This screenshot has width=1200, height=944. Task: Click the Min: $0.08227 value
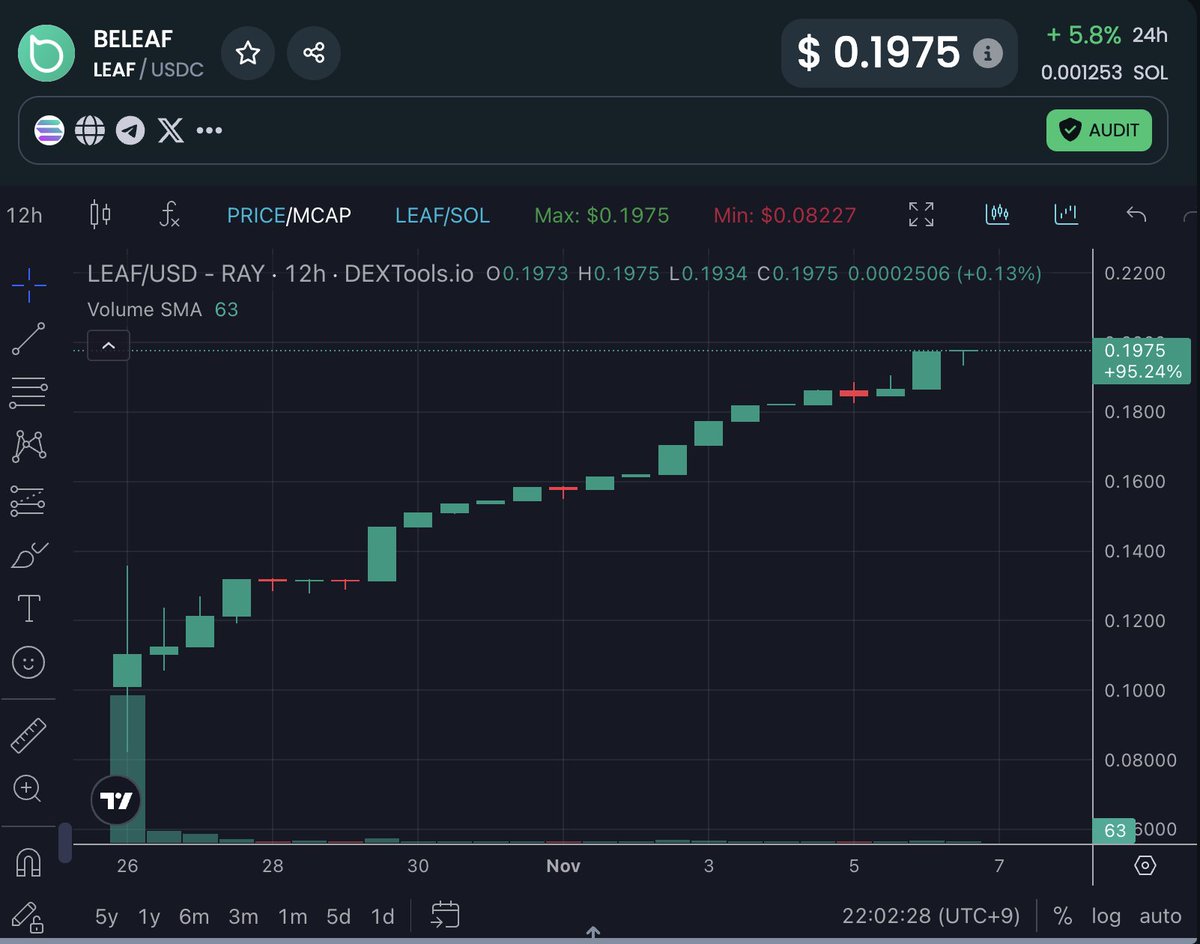pos(784,215)
